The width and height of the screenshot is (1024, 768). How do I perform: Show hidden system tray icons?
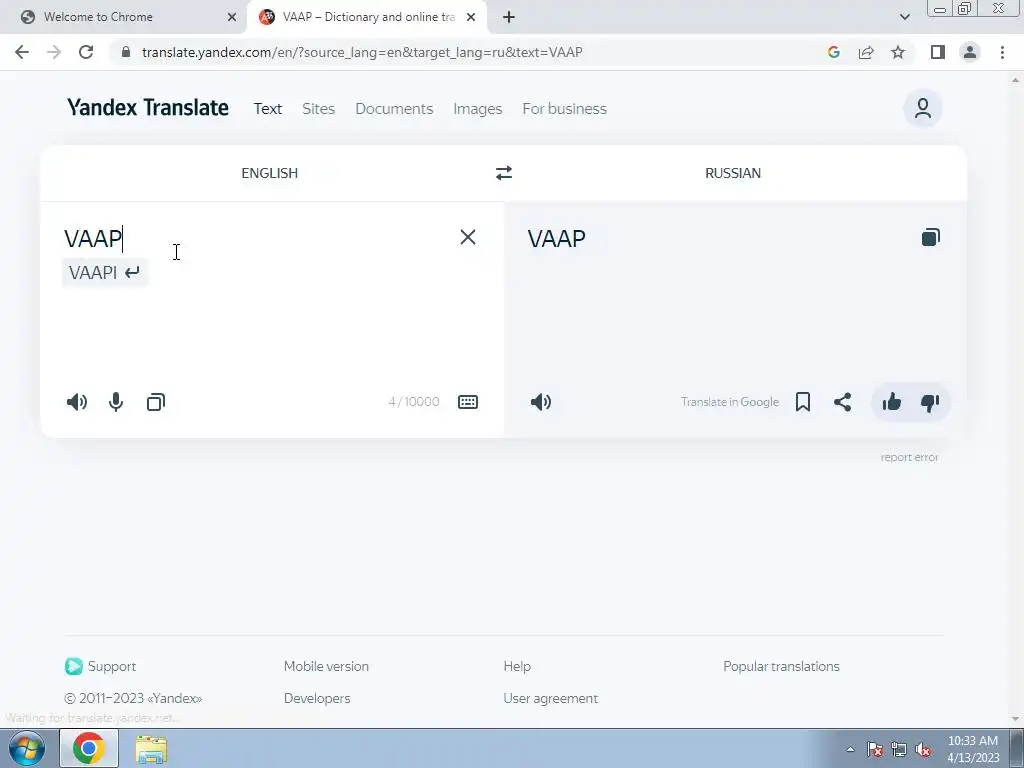pos(850,749)
